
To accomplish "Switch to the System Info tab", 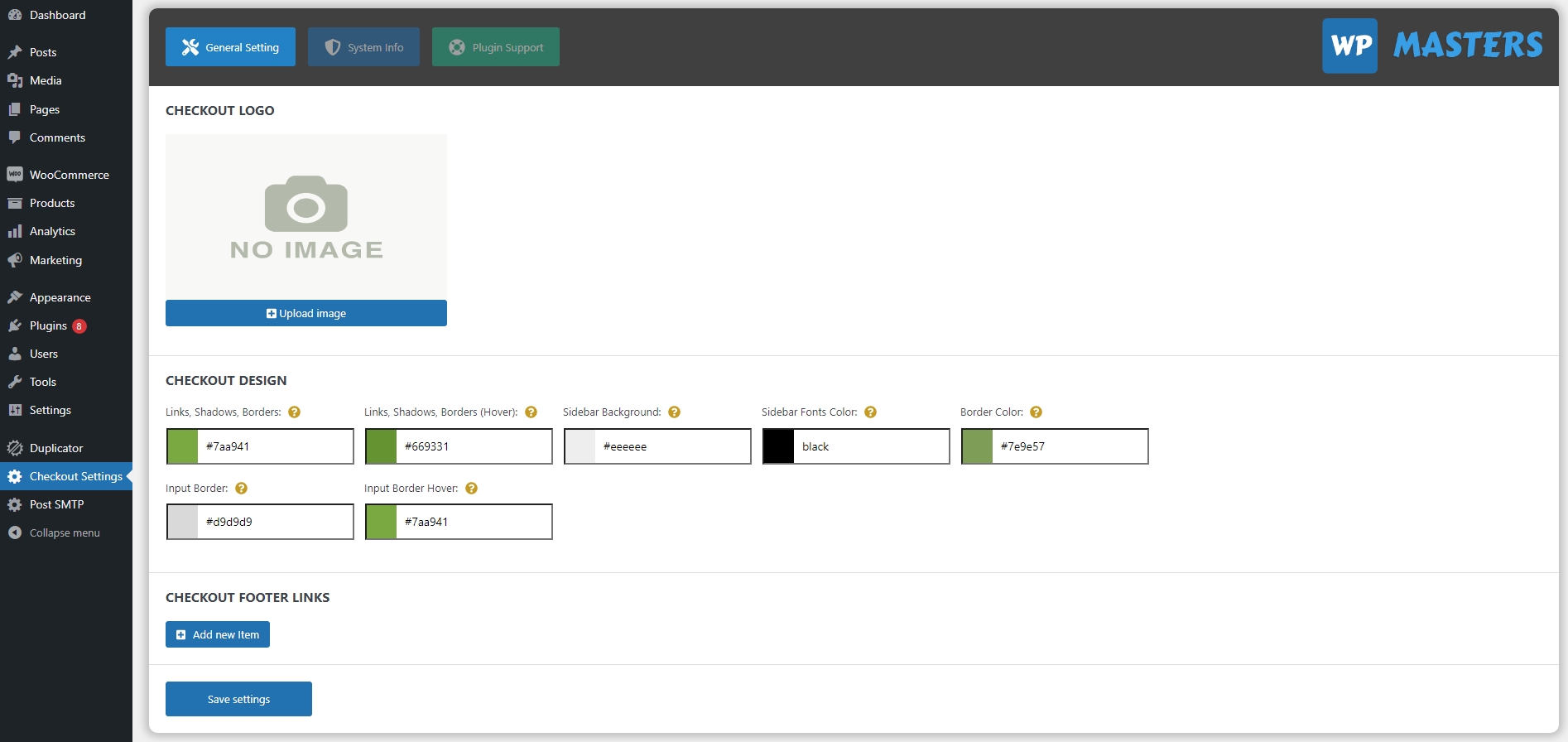I will pos(363,47).
